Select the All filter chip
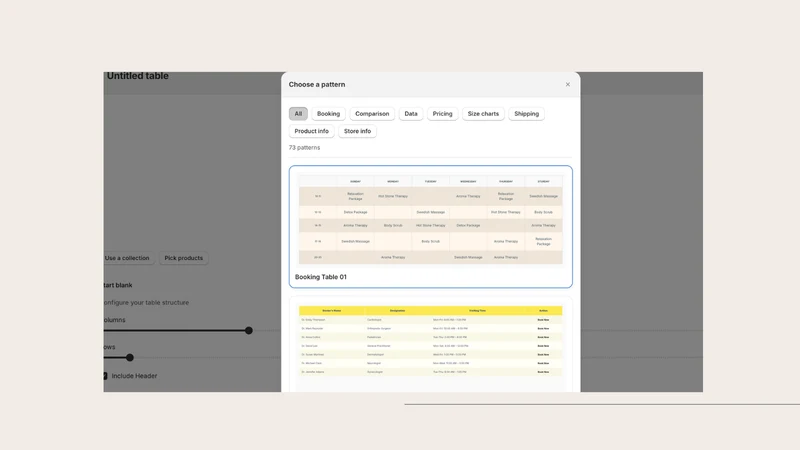The width and height of the screenshot is (800, 450). 298,114
